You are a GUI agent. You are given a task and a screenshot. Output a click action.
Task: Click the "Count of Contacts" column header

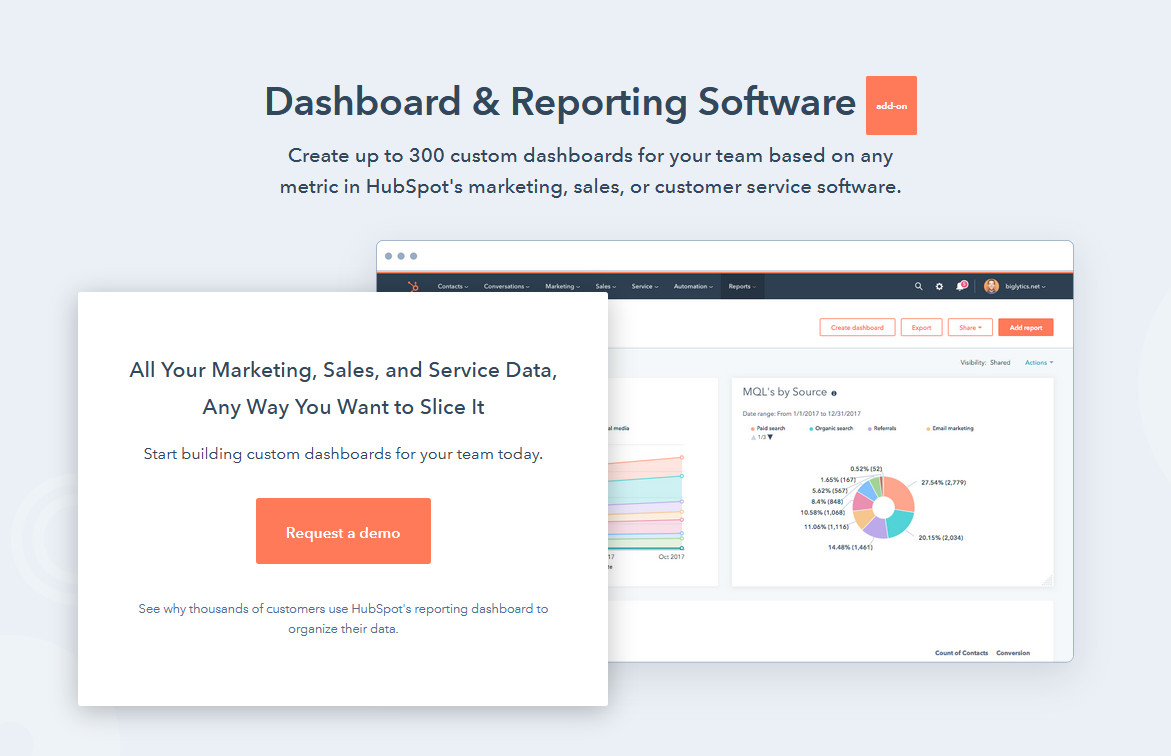point(961,653)
